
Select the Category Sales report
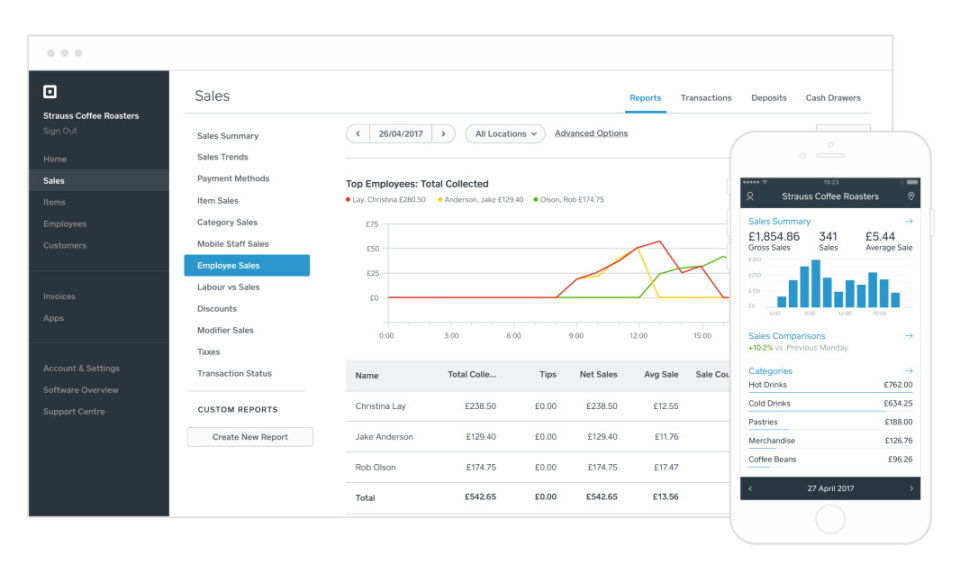(227, 222)
